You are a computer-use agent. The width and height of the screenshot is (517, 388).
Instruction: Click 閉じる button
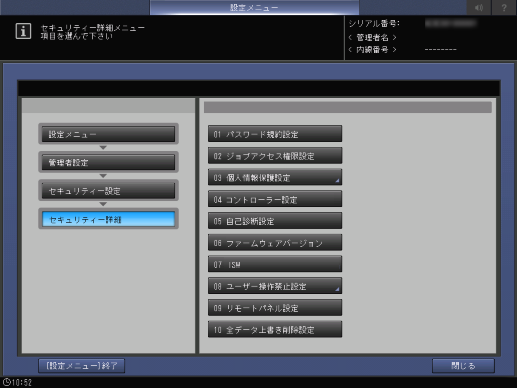tap(463, 366)
